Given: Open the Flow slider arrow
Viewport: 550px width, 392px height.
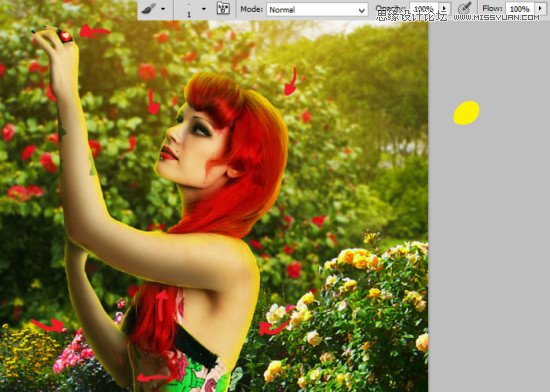Looking at the screenshot, I should (540, 8).
